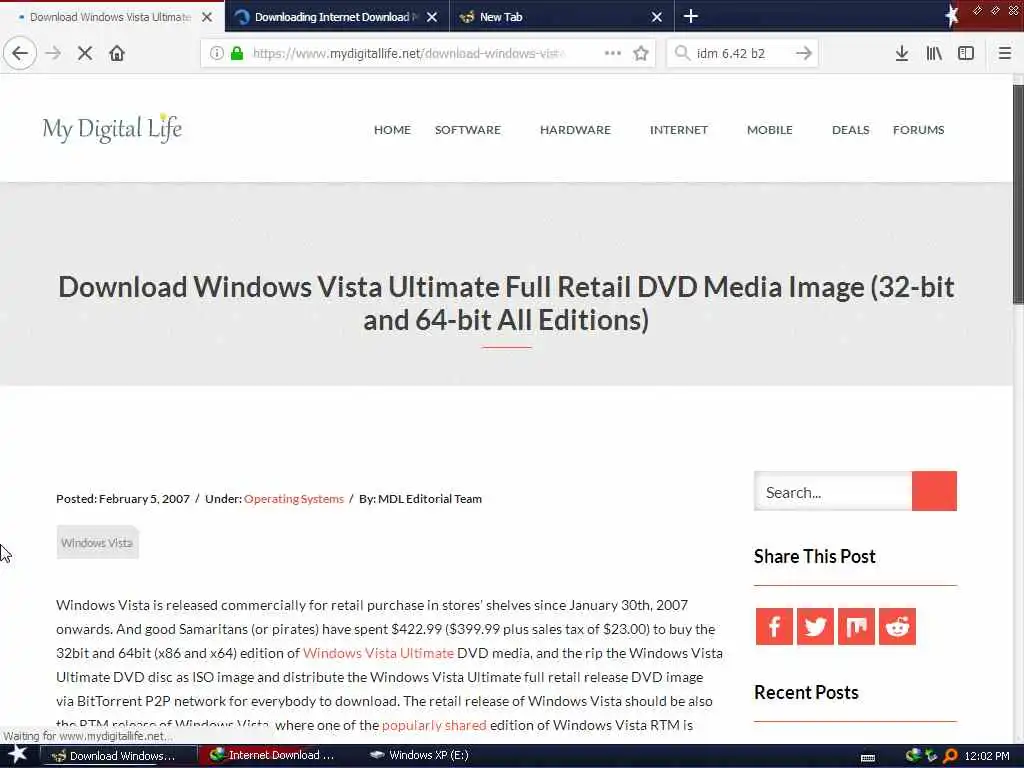Screen dimensions: 1024x768
Task: Open the downloads panel
Action: coord(901,53)
